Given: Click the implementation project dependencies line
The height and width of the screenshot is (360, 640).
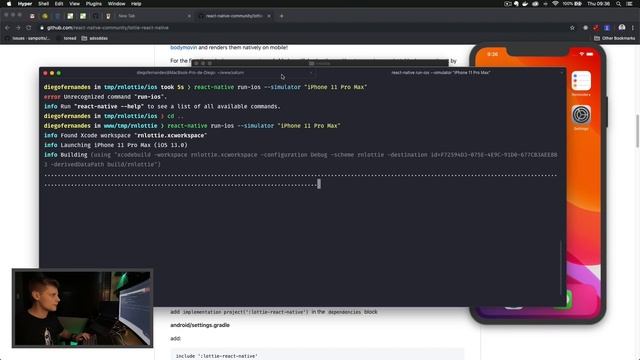Looking at the screenshot, I should coord(274,312).
